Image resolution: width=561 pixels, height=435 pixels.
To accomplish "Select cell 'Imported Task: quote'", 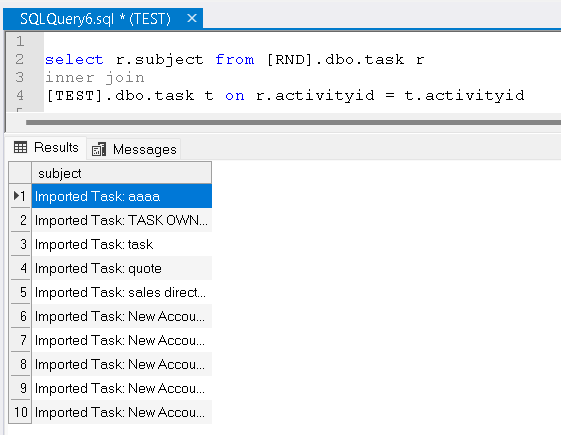I will (122, 268).
